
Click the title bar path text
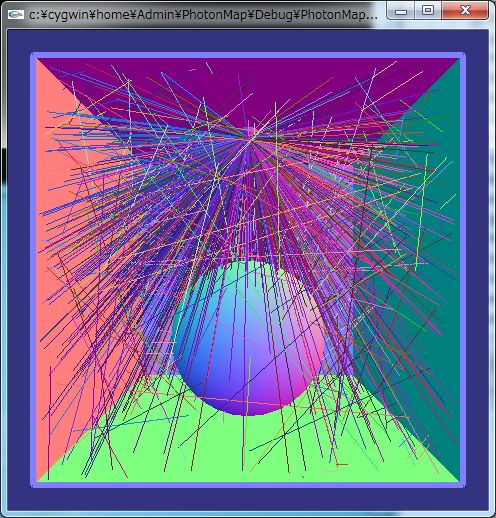click(203, 15)
